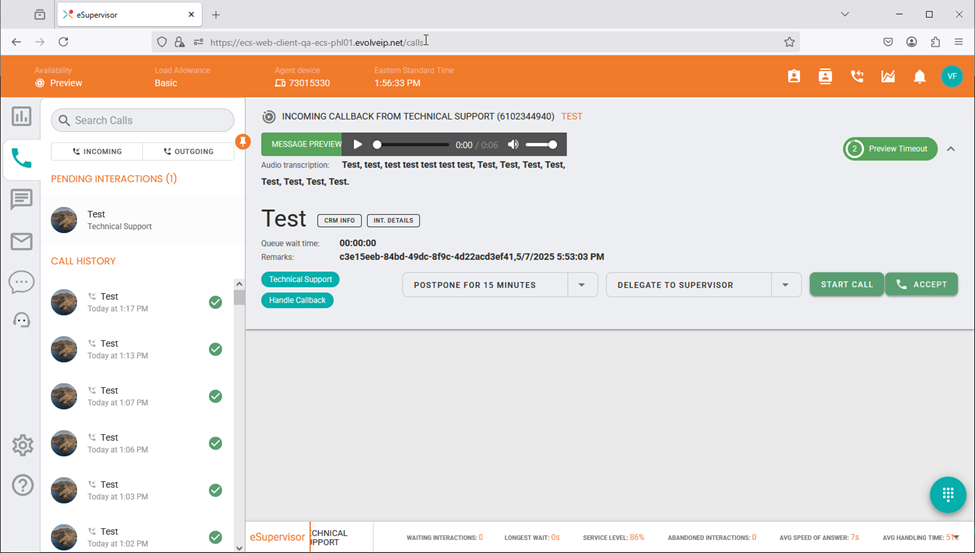The image size is (975, 553).
Task: Mute the message preview audio
Action: [513, 145]
